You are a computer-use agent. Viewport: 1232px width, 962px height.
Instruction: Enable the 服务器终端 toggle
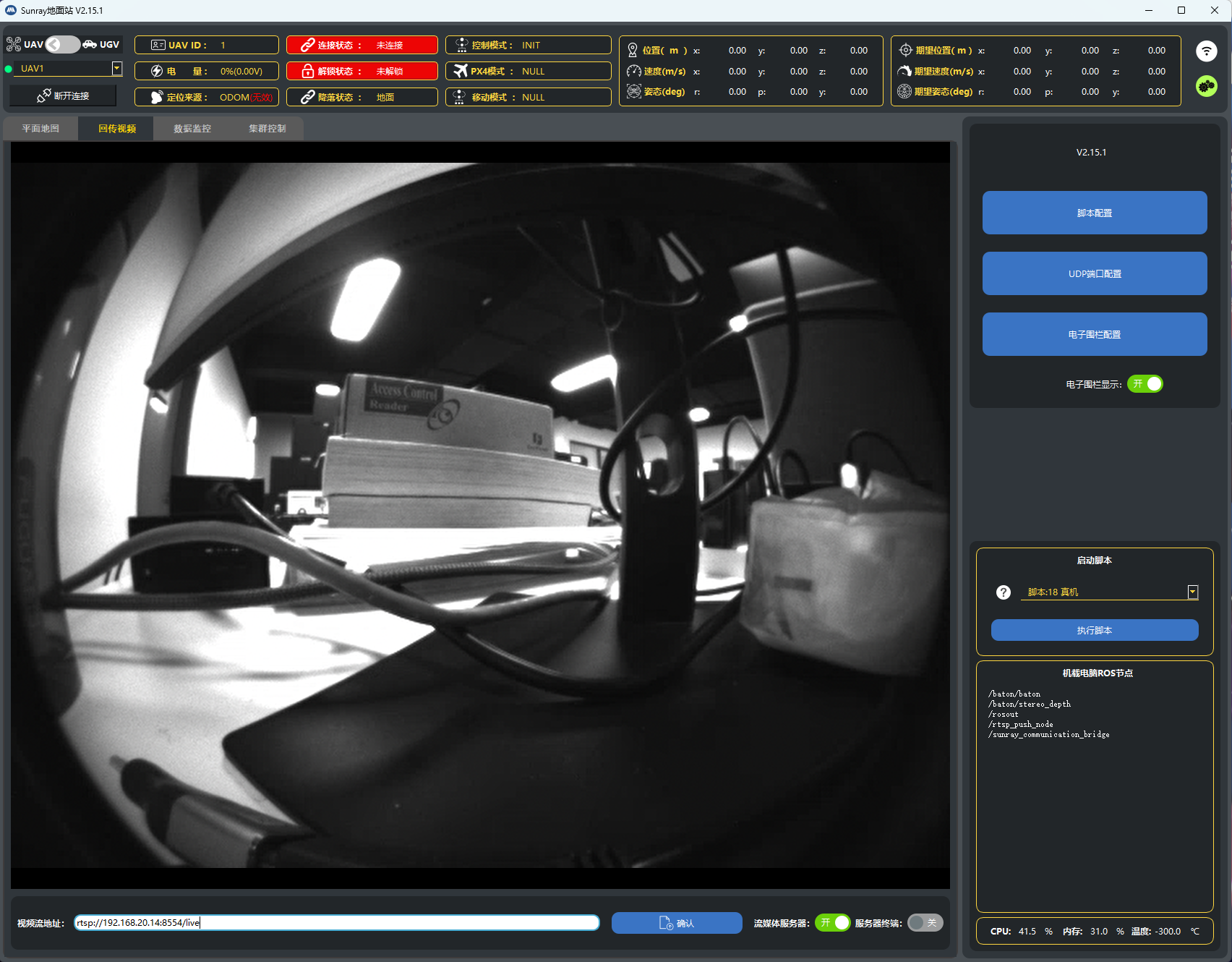tap(925, 923)
